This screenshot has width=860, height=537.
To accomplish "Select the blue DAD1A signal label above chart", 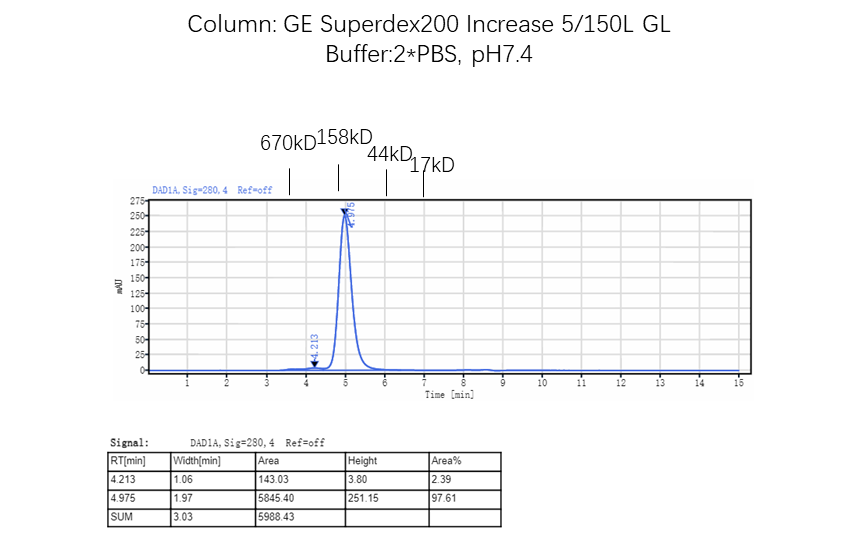I will point(212,189).
